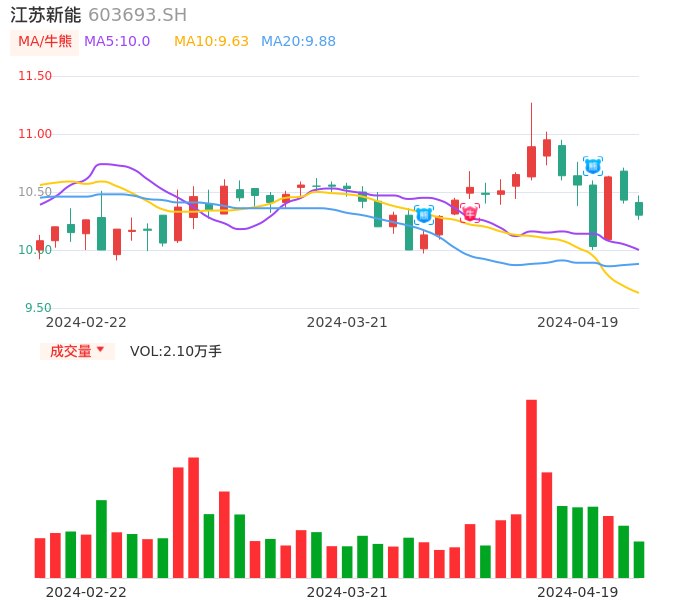Click the MA20 blue line legend
686x606 pixels.
coord(298,42)
